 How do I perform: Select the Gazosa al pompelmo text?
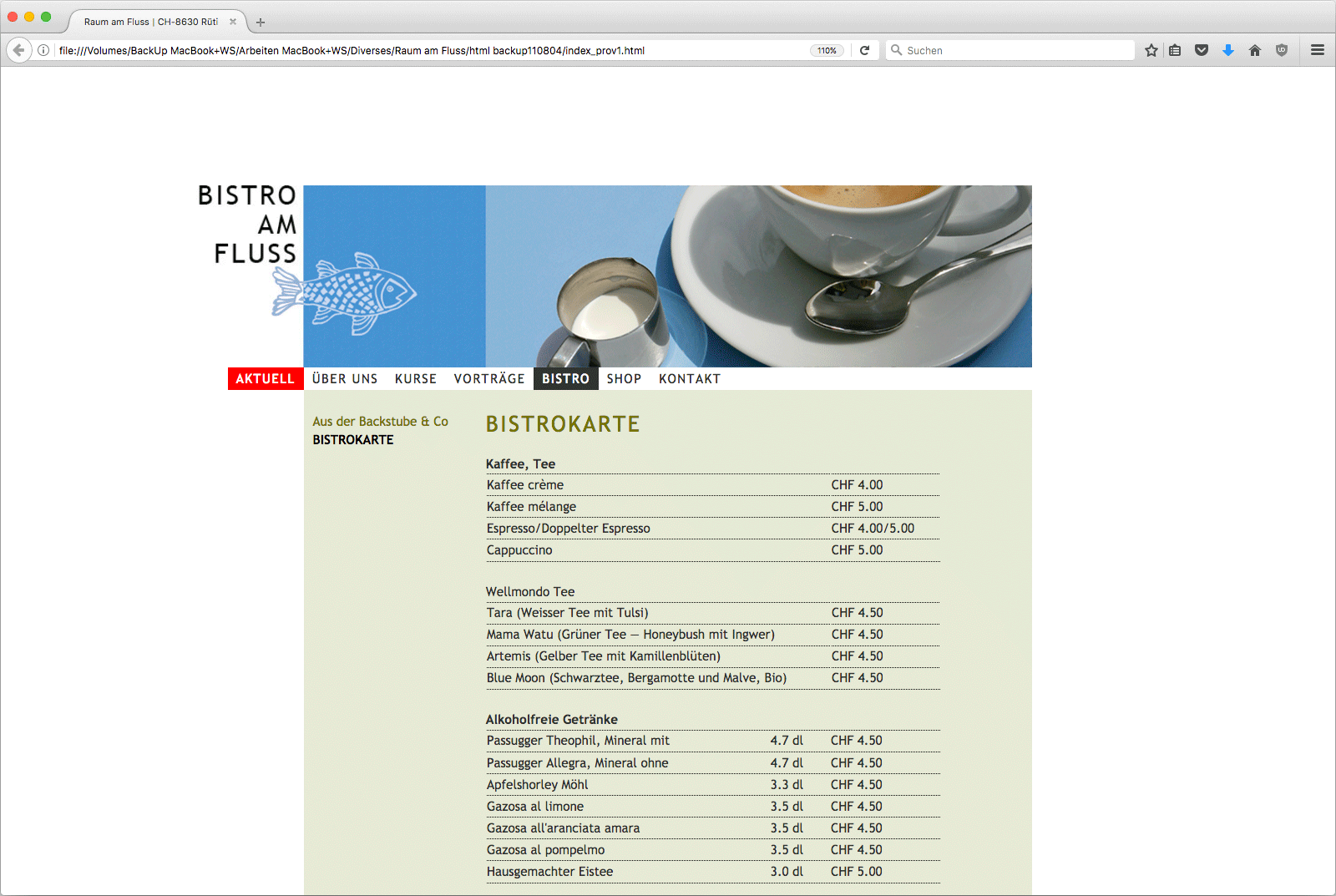point(546,850)
